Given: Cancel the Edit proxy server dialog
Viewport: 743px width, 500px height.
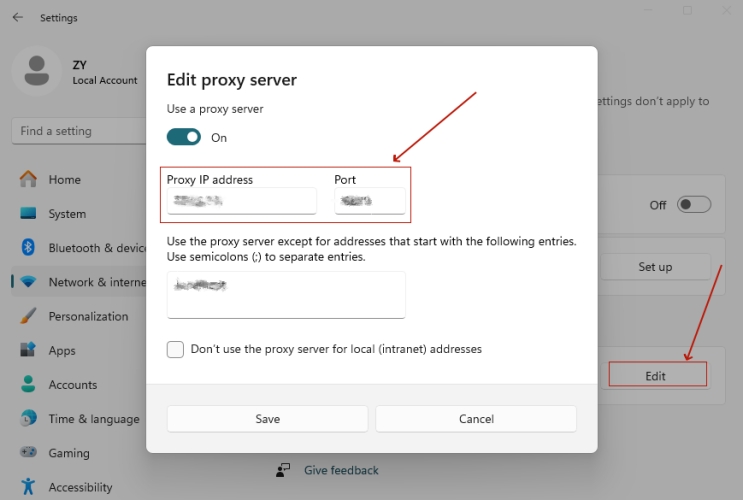Looking at the screenshot, I should (x=476, y=419).
